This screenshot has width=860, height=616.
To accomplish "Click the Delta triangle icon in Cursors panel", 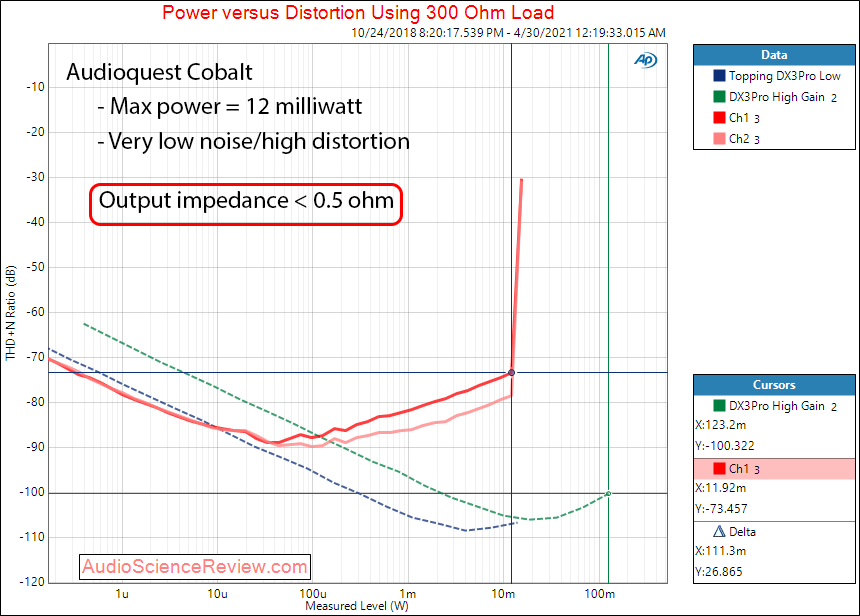I will coord(719,531).
